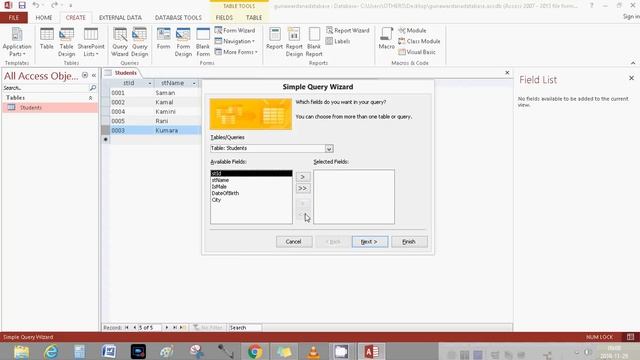The image size is (640, 360).
Task: Click Next in Simple Query Wizard
Action: coord(370,242)
